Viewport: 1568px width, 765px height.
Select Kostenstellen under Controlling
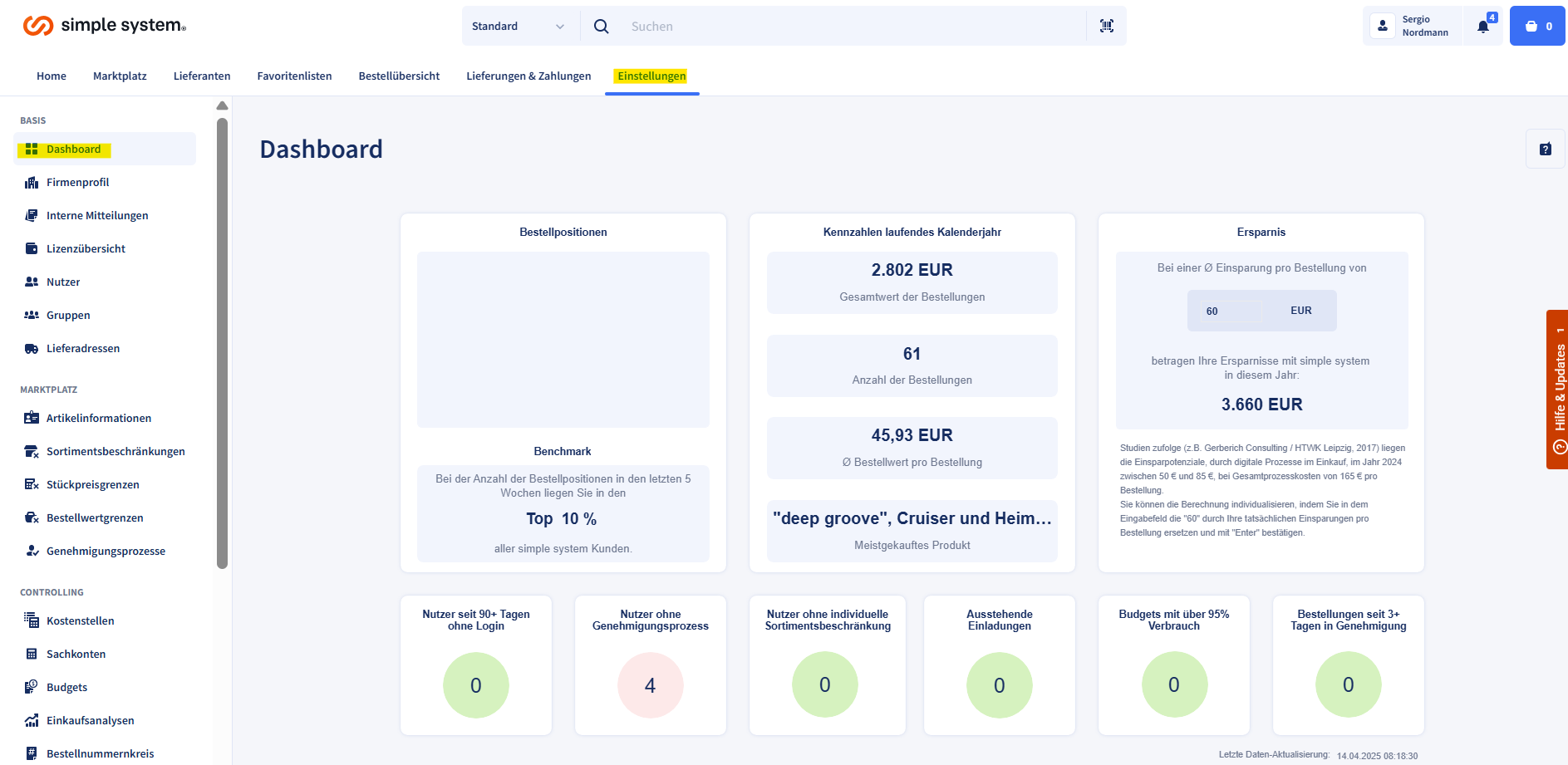(80, 621)
